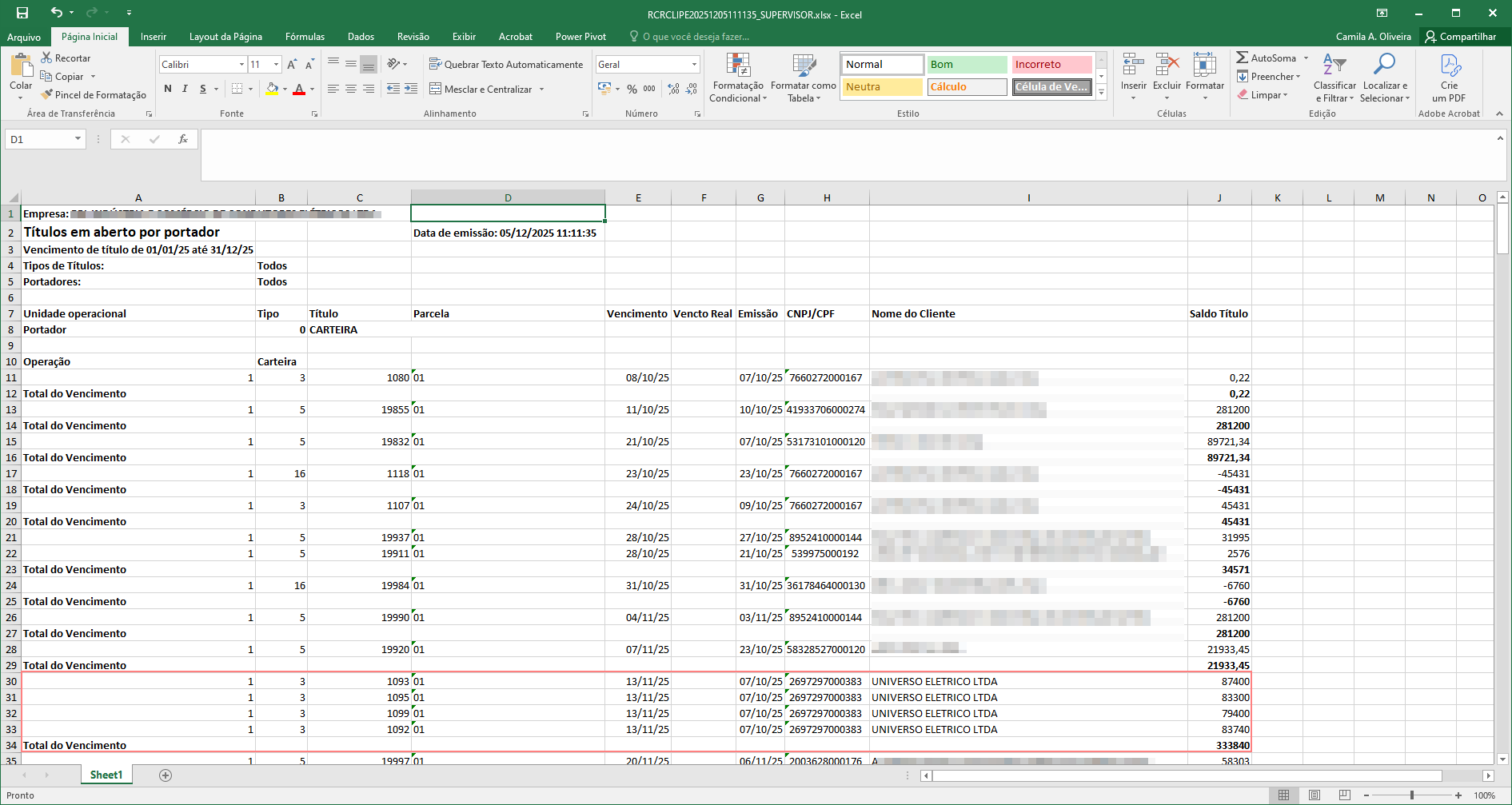Image resolution: width=1512 pixels, height=805 pixels.
Task: Click the AutoSoma sigma icon
Action: 1242,58
